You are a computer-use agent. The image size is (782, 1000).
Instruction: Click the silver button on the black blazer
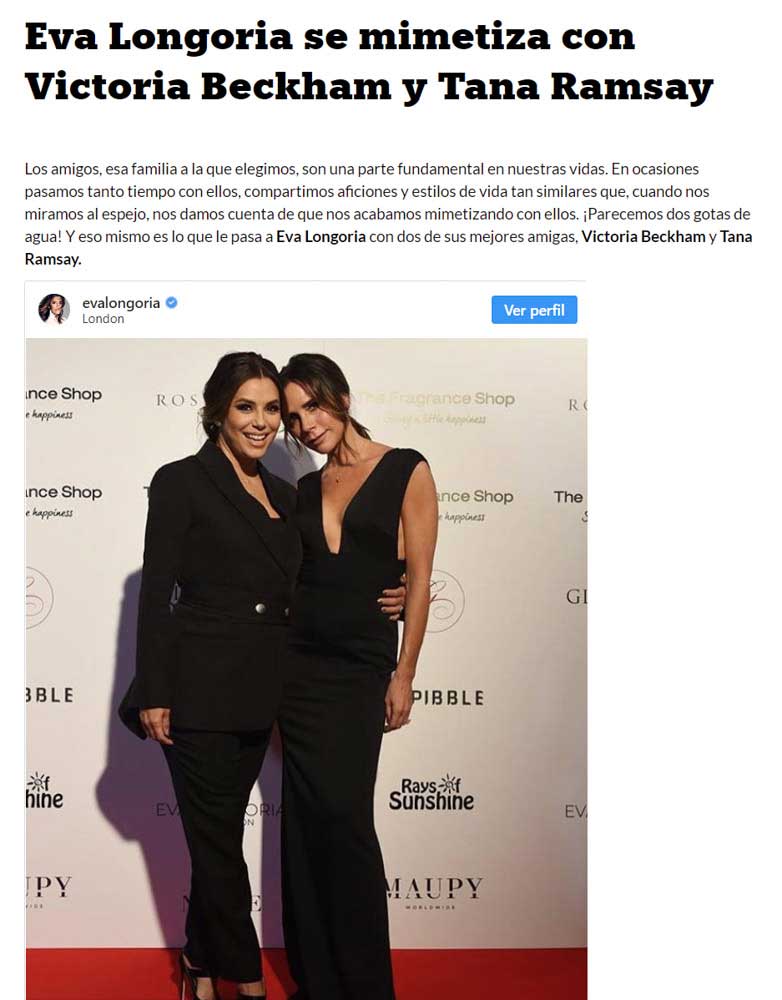click(260, 608)
